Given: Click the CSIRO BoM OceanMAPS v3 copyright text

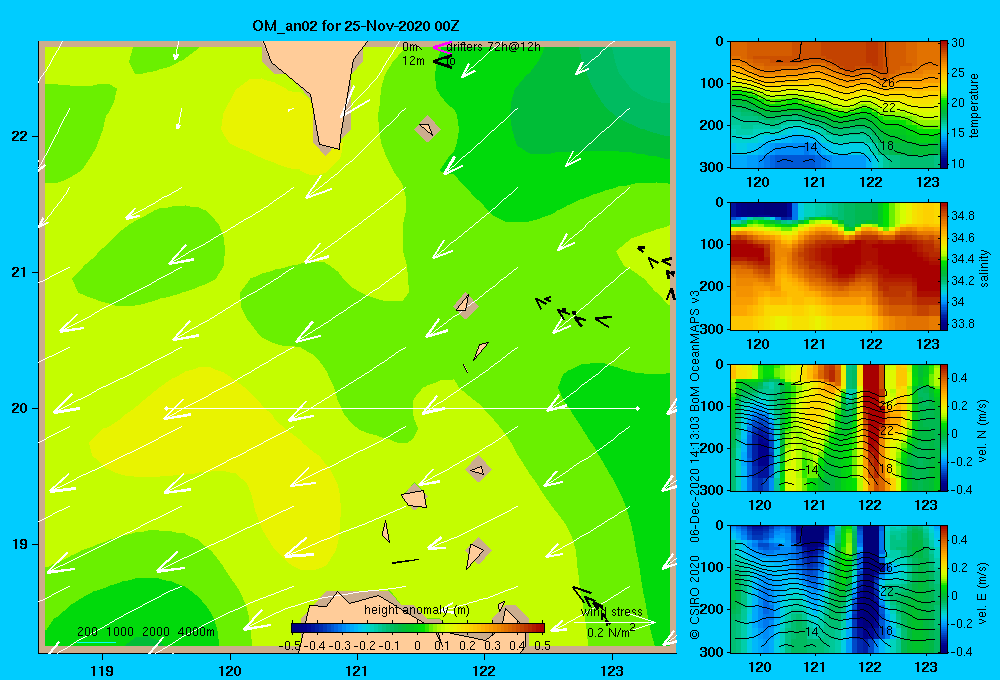Looking at the screenshot, I should (x=695, y=464).
